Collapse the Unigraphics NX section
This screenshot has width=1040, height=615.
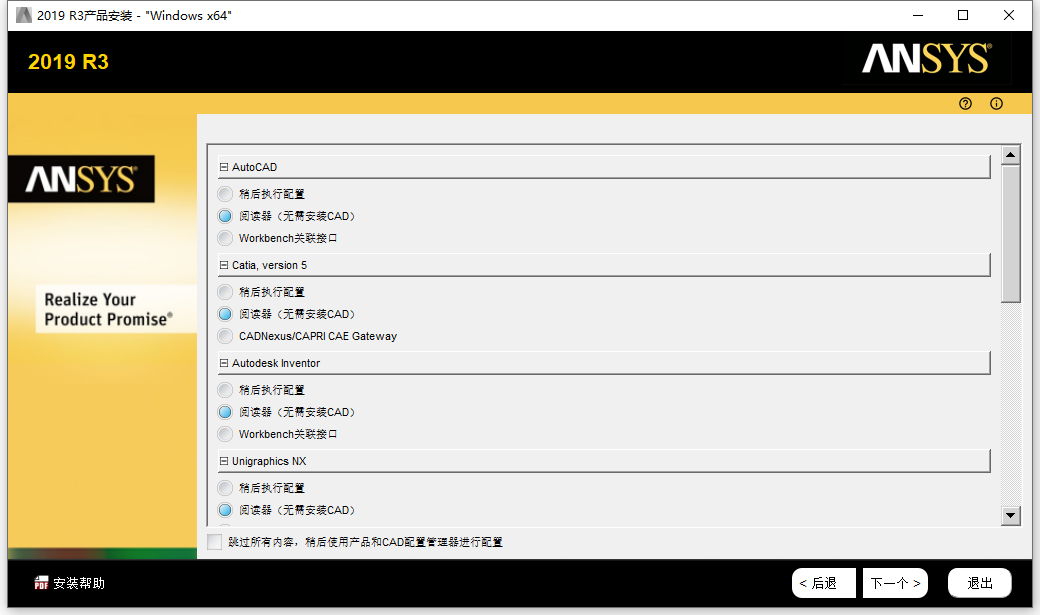(224, 461)
